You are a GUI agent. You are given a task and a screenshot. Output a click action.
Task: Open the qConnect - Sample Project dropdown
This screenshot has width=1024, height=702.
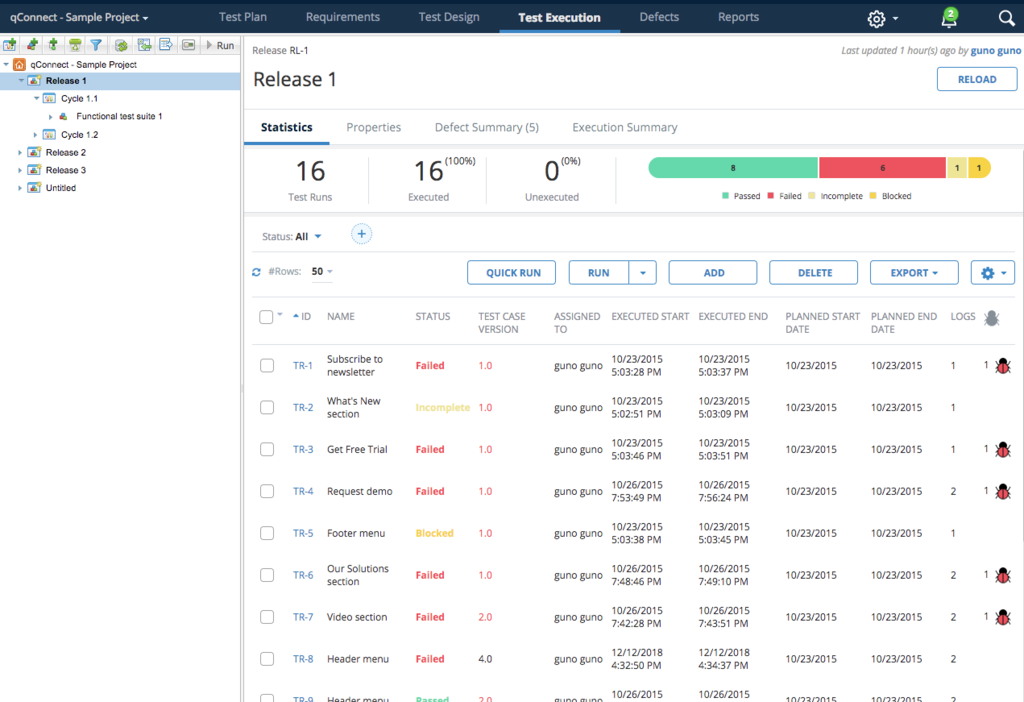point(79,18)
